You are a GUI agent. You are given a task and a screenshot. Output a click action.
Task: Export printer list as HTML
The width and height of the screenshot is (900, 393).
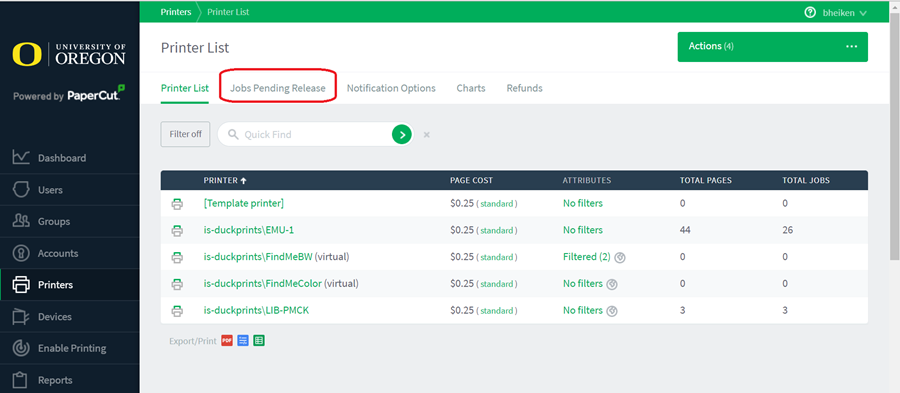pos(243,341)
